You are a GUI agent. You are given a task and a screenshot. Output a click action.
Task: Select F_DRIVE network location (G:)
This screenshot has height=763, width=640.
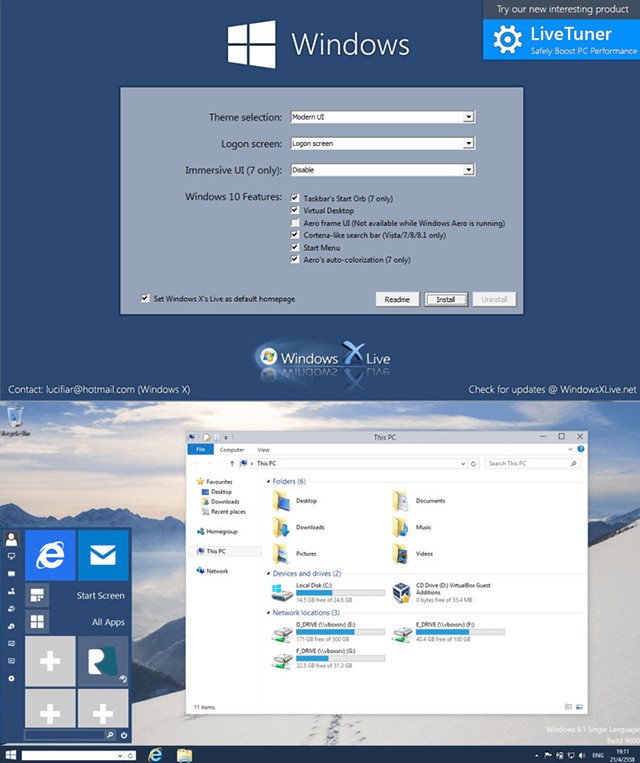coord(328,658)
